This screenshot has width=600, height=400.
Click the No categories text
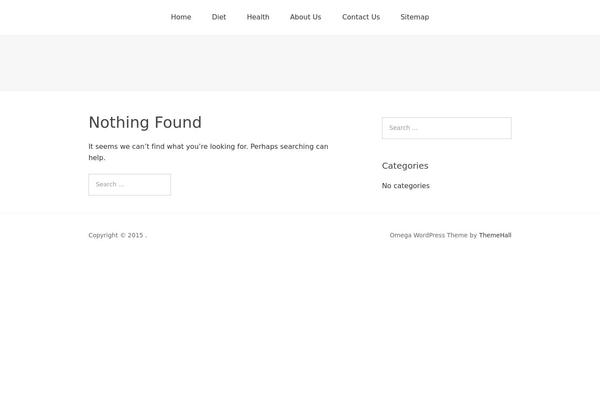click(x=405, y=186)
